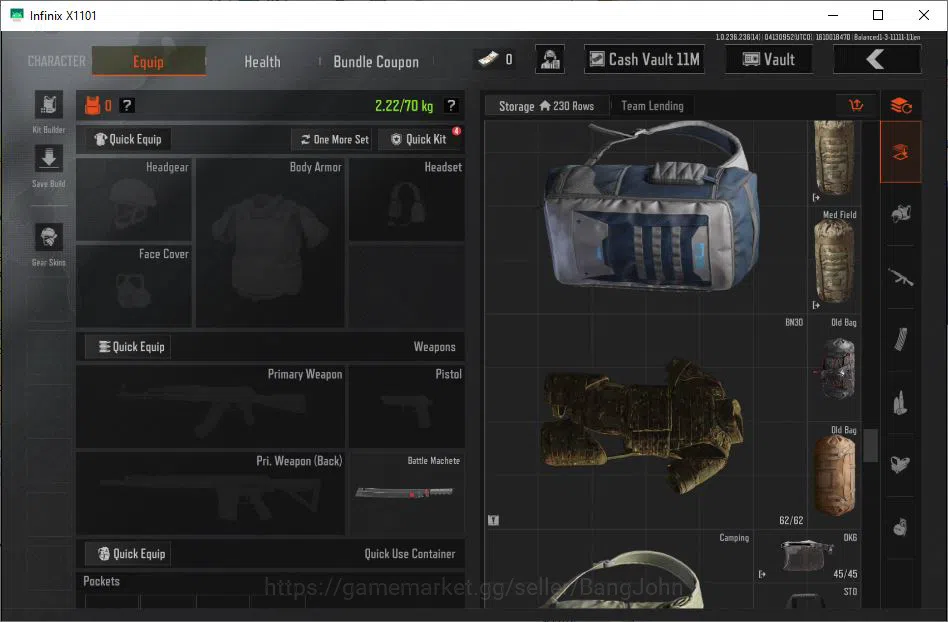The width and height of the screenshot is (948, 622).
Task: Select the ammo bullets category icon
Action: point(901,403)
